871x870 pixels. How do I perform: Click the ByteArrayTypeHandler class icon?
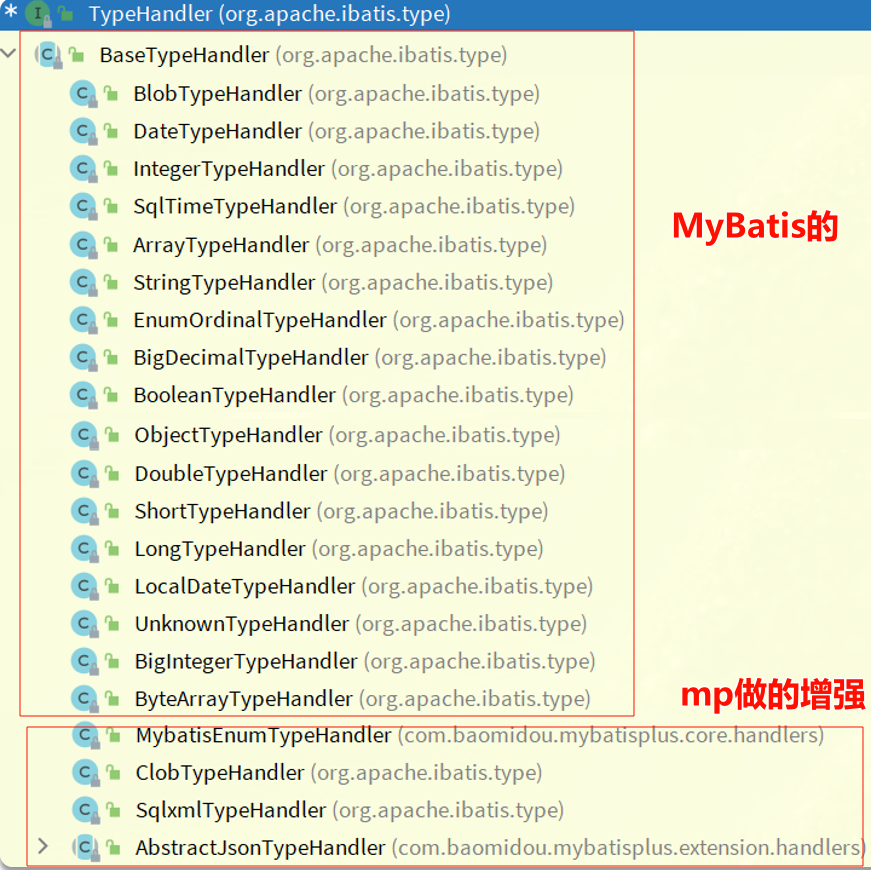click(x=84, y=699)
